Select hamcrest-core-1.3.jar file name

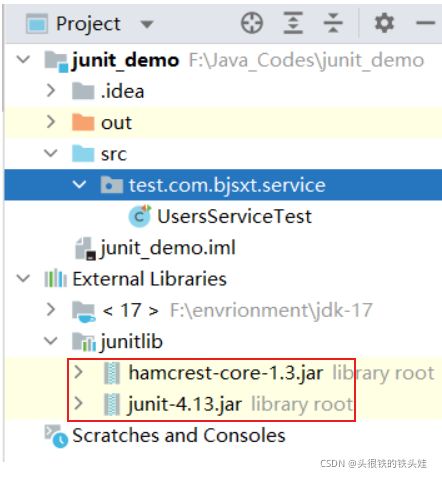[226, 373]
